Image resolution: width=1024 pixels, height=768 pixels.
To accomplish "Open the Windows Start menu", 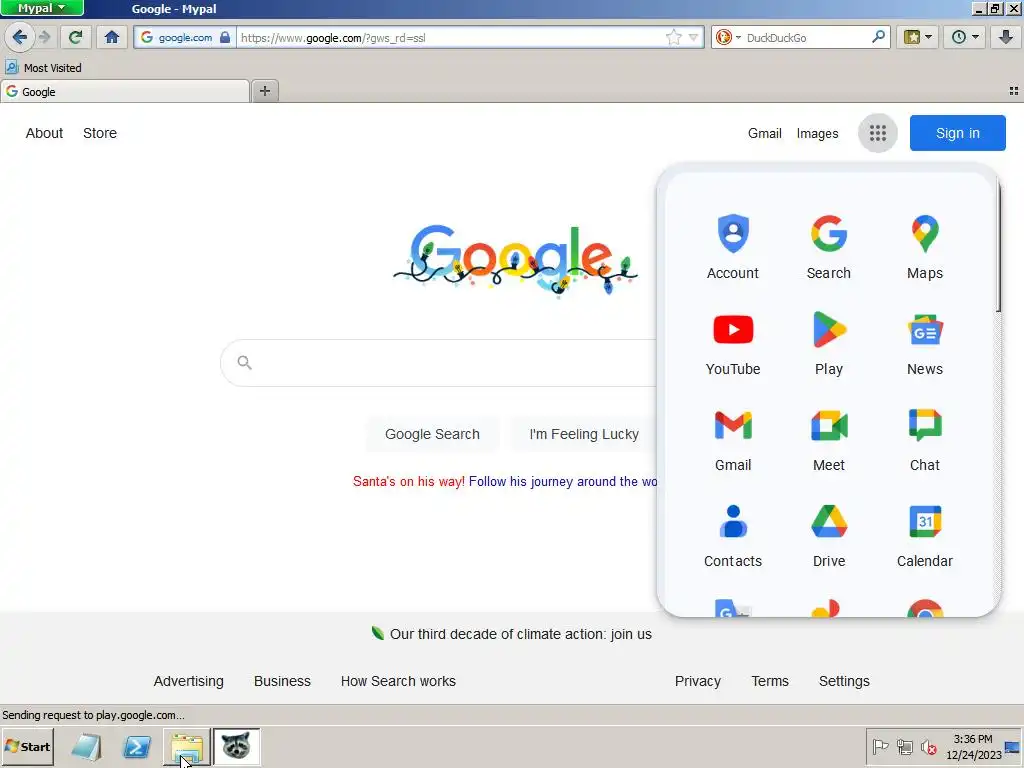I will [27, 746].
